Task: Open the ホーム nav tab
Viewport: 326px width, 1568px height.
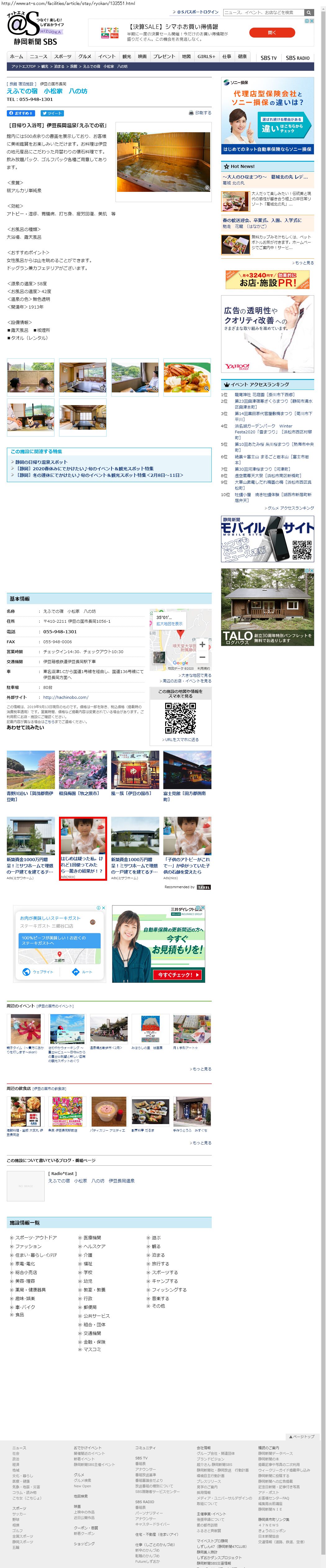Action: coord(16,56)
